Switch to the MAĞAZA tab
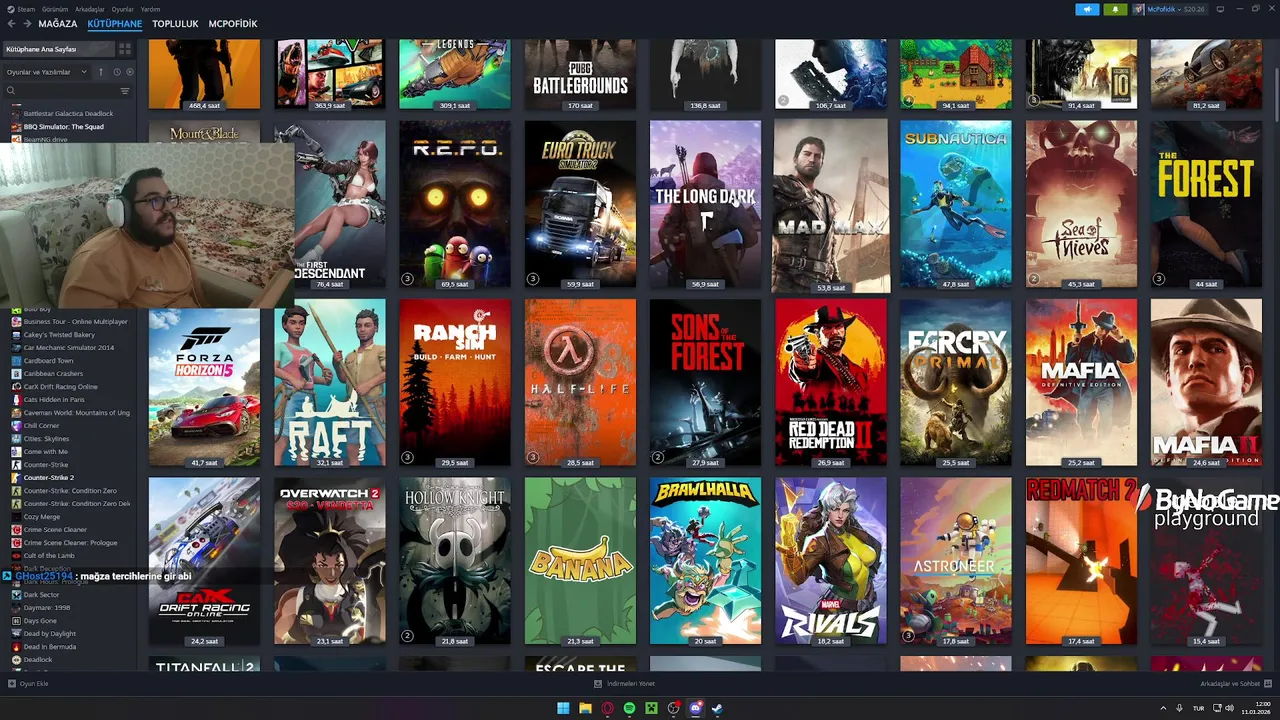This screenshot has width=1280, height=720. (x=58, y=23)
